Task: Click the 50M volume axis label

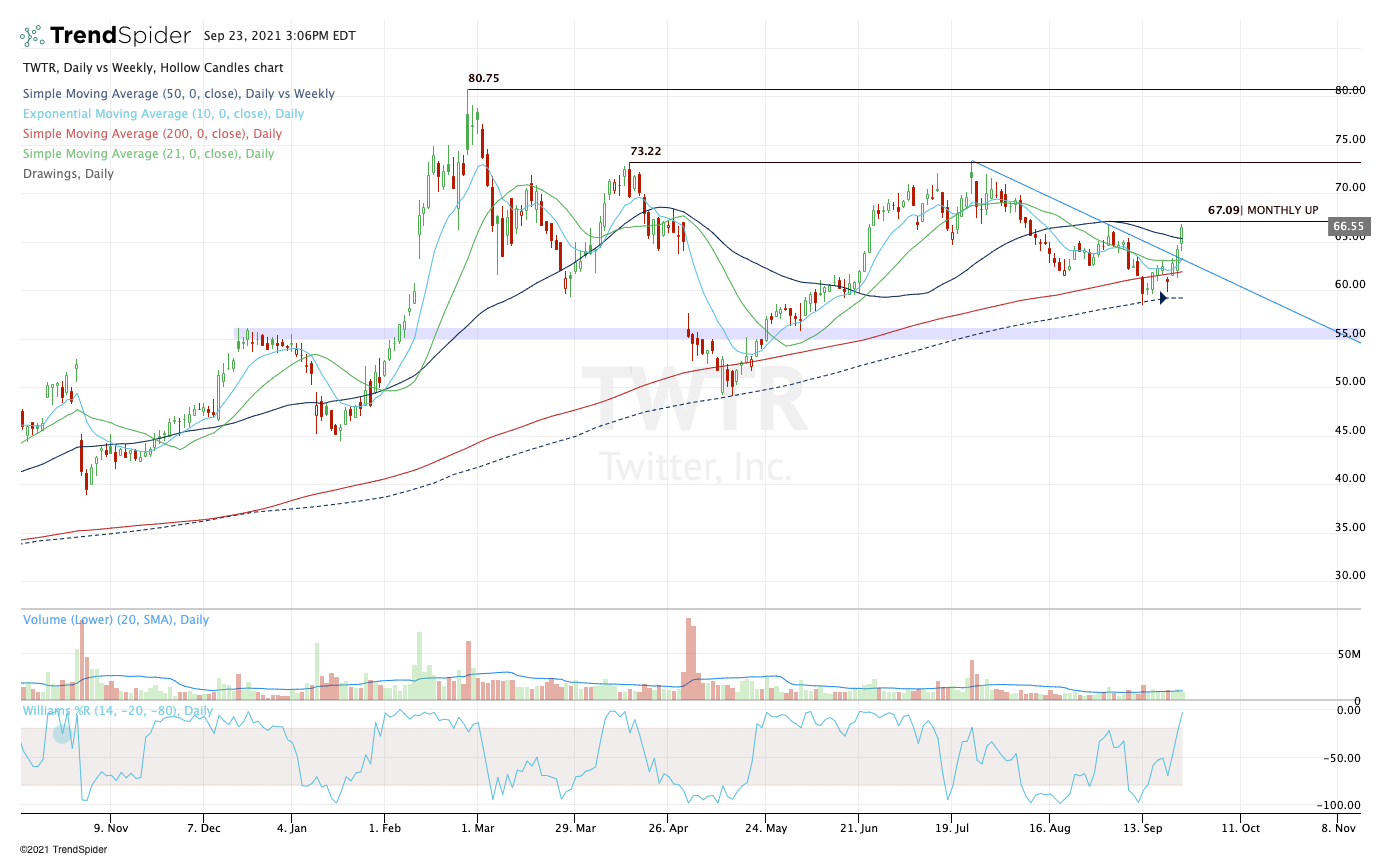Action: (x=1350, y=654)
